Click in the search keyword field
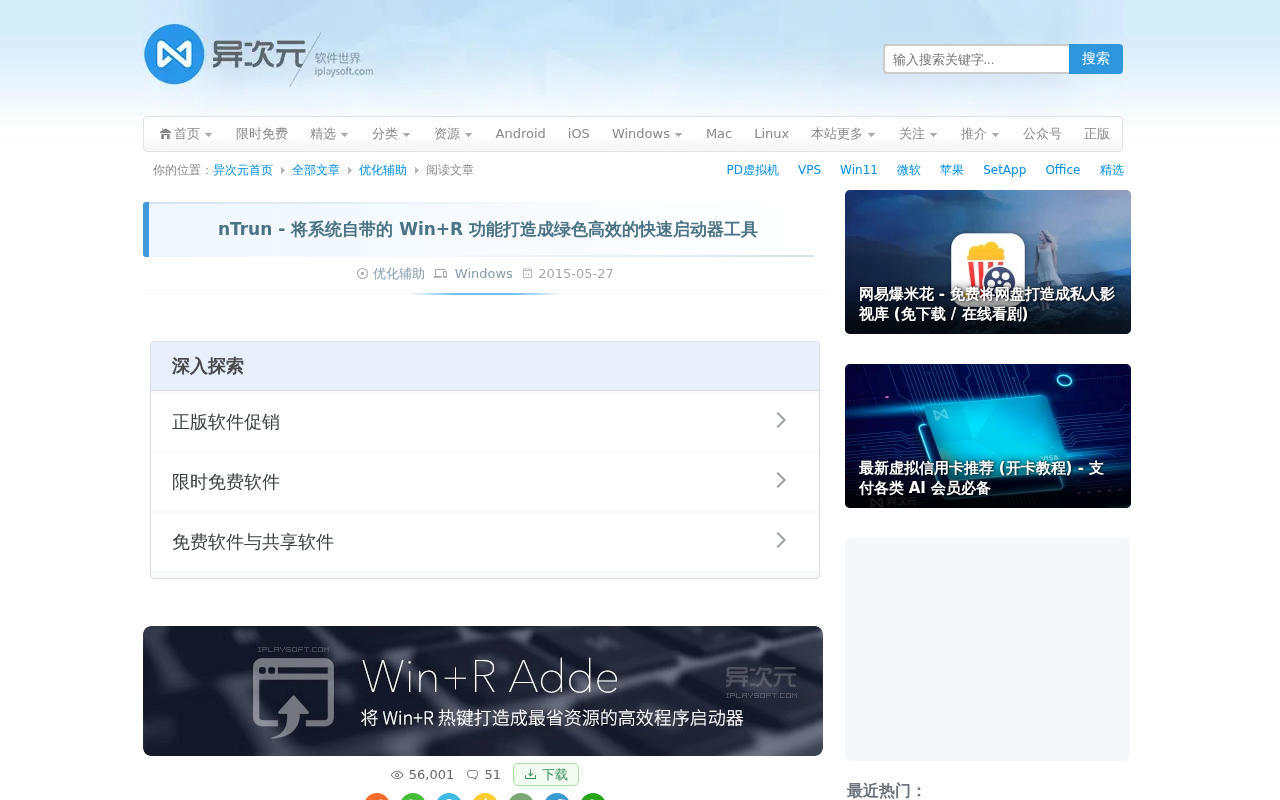The height and width of the screenshot is (800, 1280). (977, 59)
